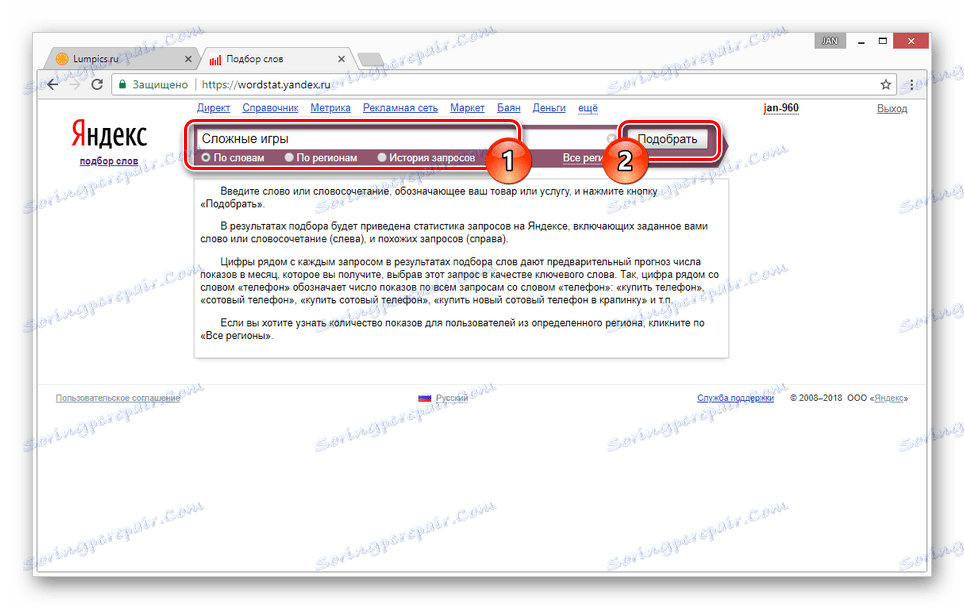This screenshot has height=609, width=964.
Task: Open the Рекламная сеть link
Action: (x=400, y=108)
